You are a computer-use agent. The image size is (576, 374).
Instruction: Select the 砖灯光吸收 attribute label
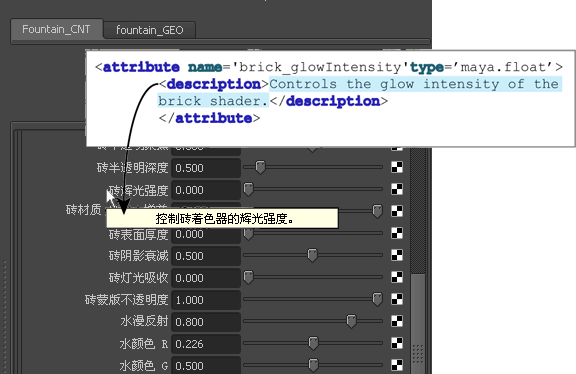click(138, 277)
